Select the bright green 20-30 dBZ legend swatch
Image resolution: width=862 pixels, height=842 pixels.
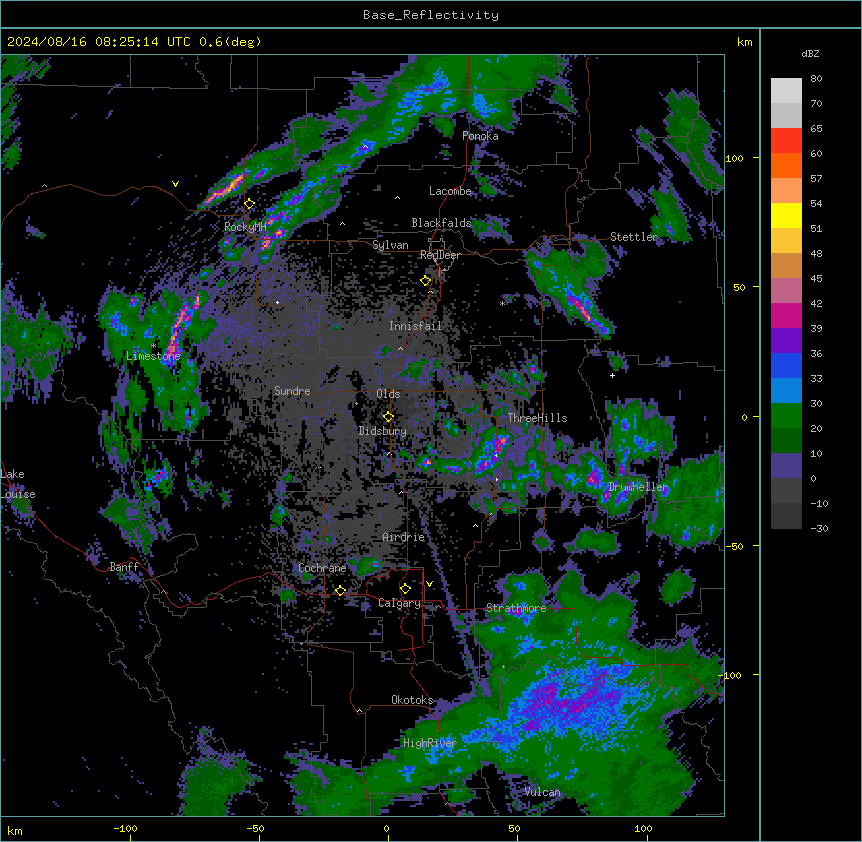point(786,416)
